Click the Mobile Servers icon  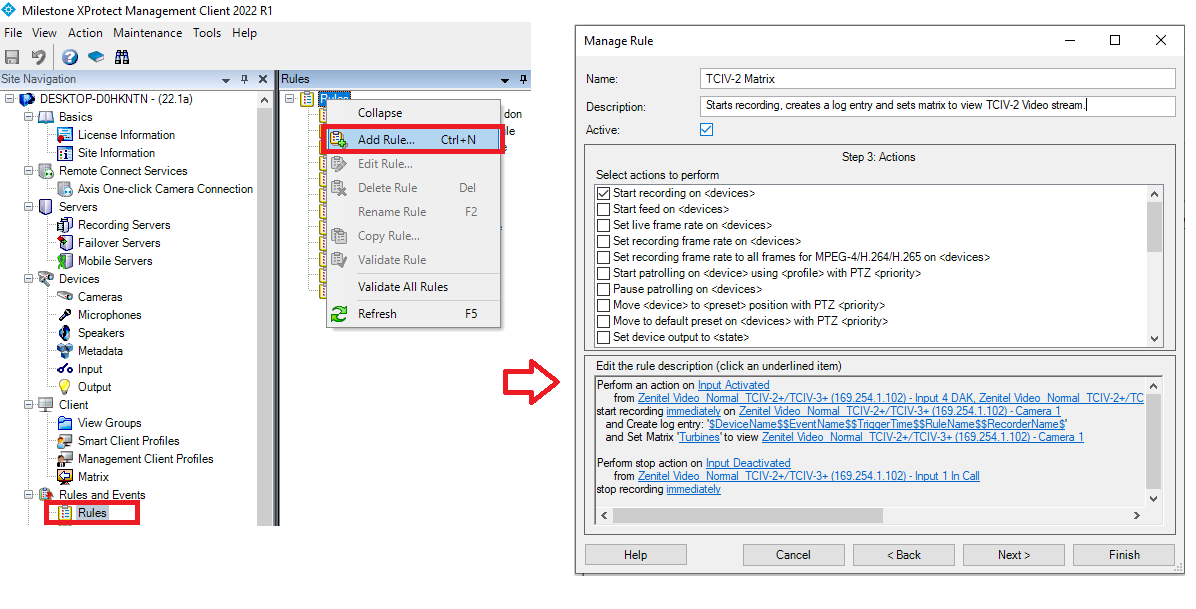66,261
